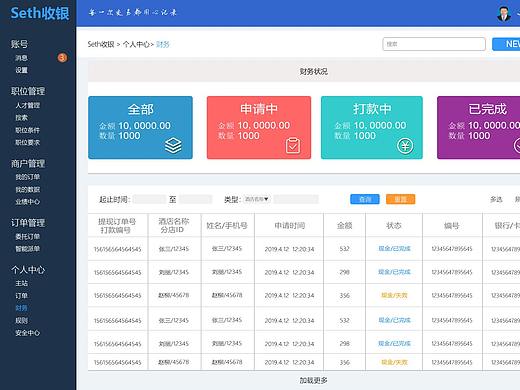Click the 职位管理 sidebar section heading
The width and height of the screenshot is (520, 390).
[x=28, y=91]
